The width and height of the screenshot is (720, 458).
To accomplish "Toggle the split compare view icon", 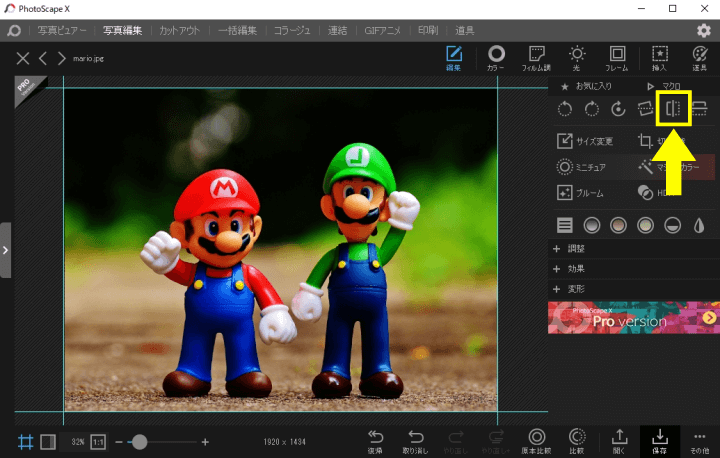I will click(48, 442).
